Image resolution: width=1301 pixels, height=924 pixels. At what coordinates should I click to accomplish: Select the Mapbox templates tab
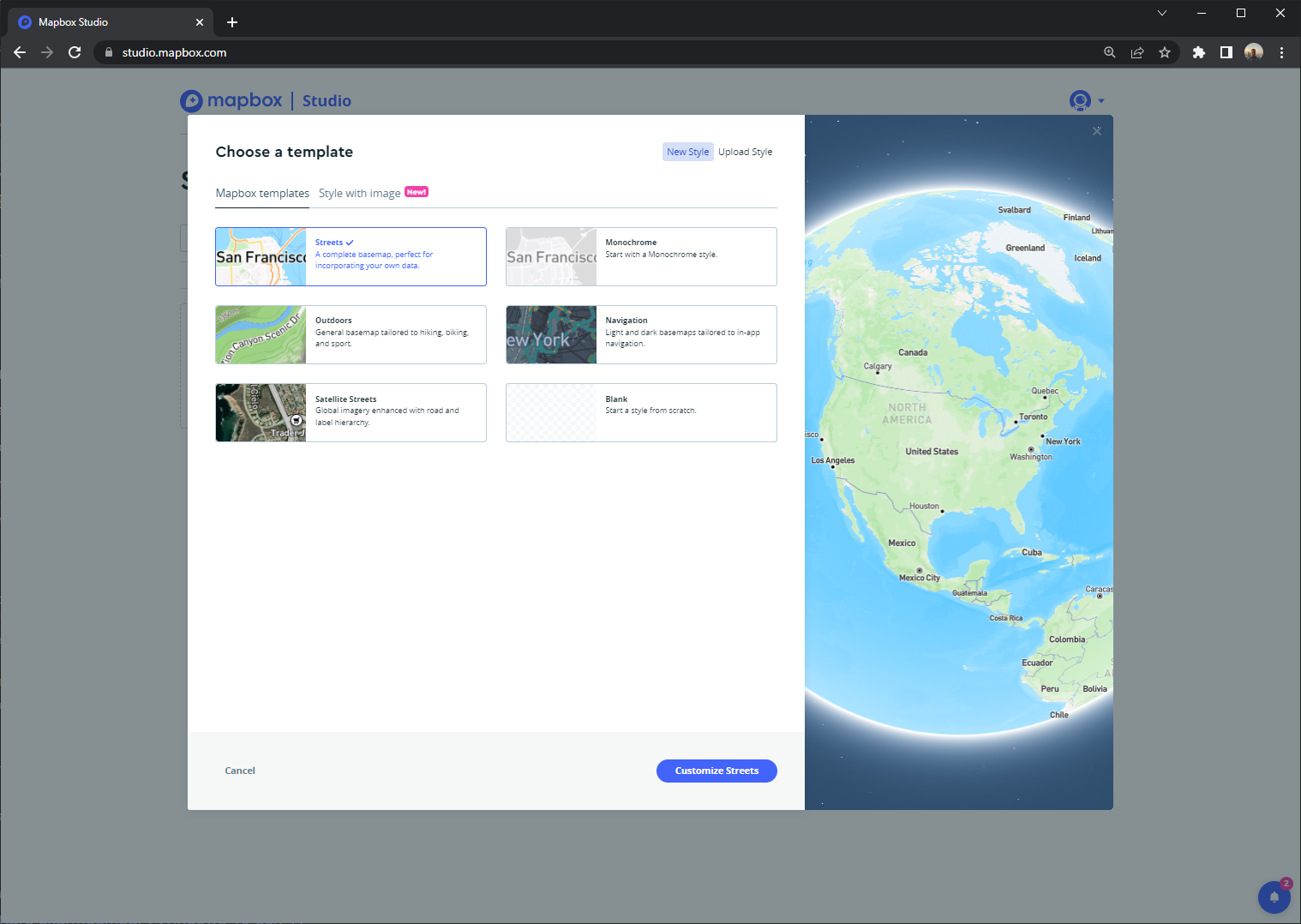click(x=262, y=194)
